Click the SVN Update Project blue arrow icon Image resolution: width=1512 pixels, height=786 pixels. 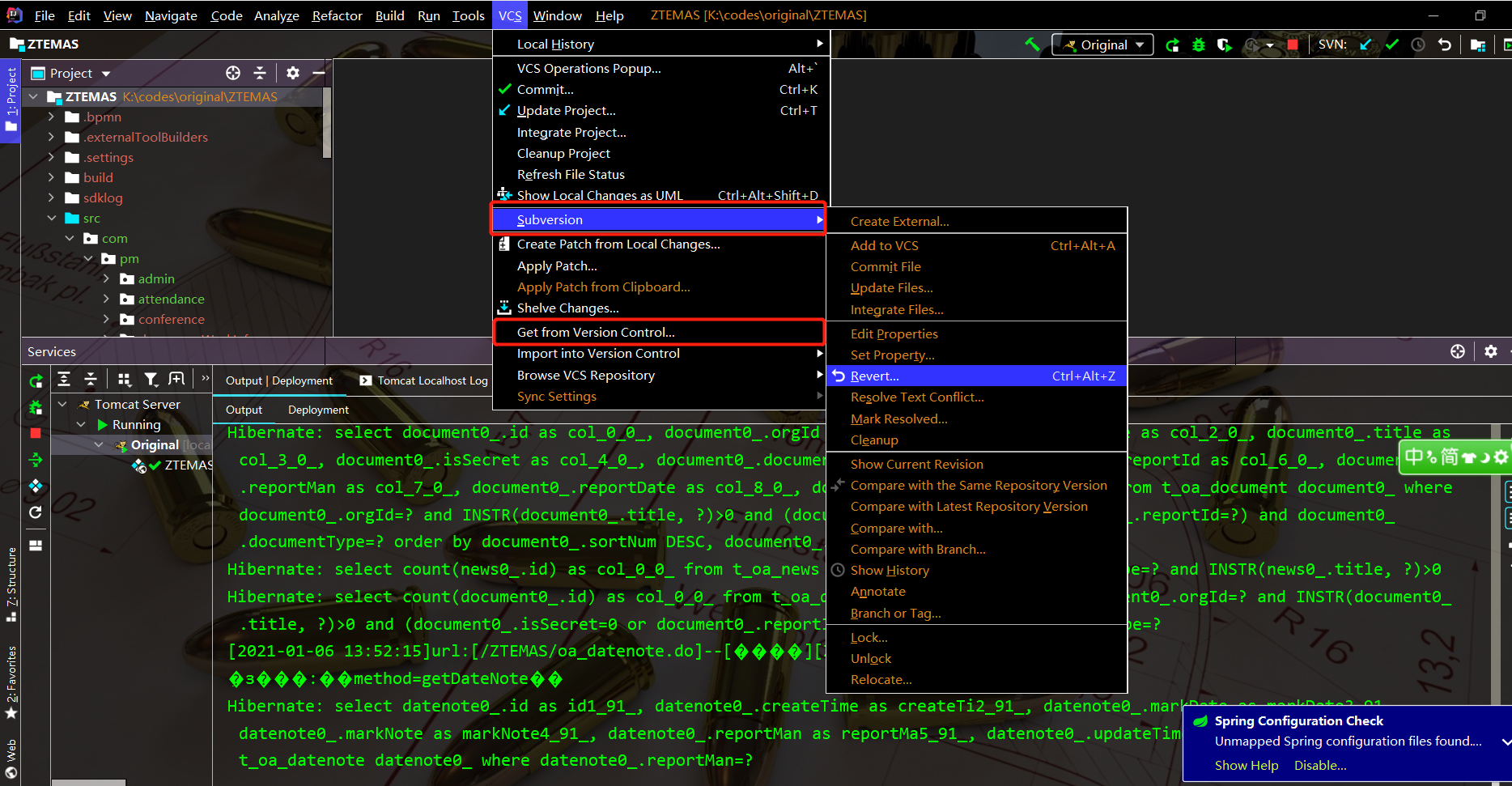click(1366, 45)
